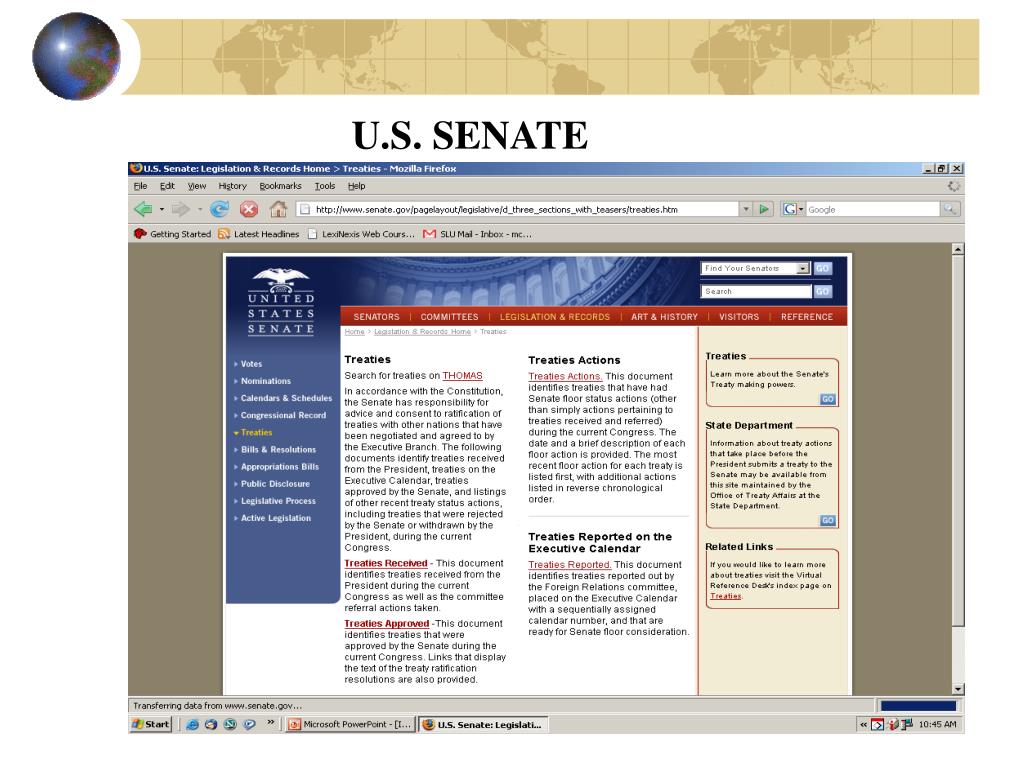Screen dimensions: 1024x768
Task: Open the back history dropdown arrow
Action: pos(161,210)
